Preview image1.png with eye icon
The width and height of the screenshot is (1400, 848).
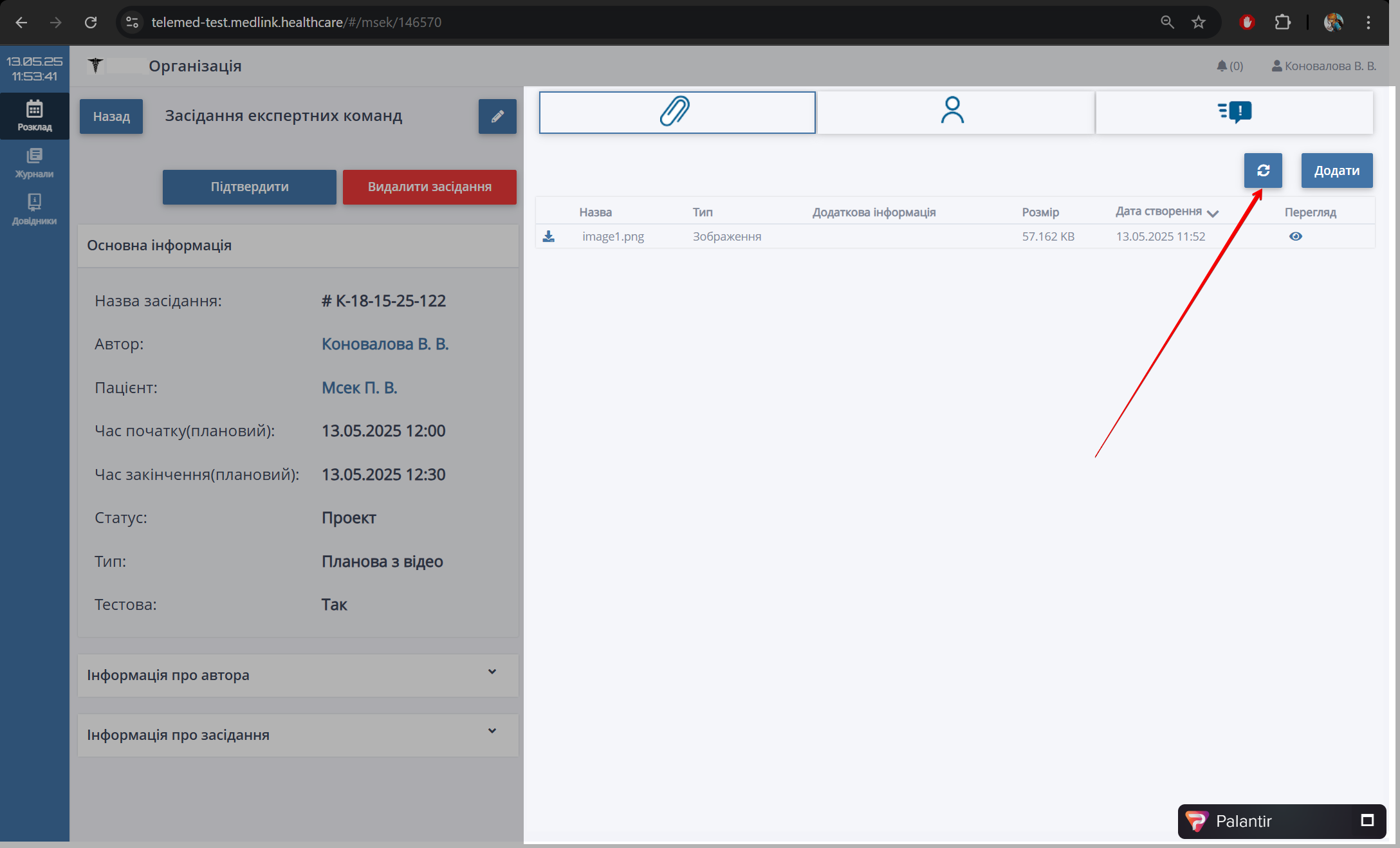click(1295, 236)
